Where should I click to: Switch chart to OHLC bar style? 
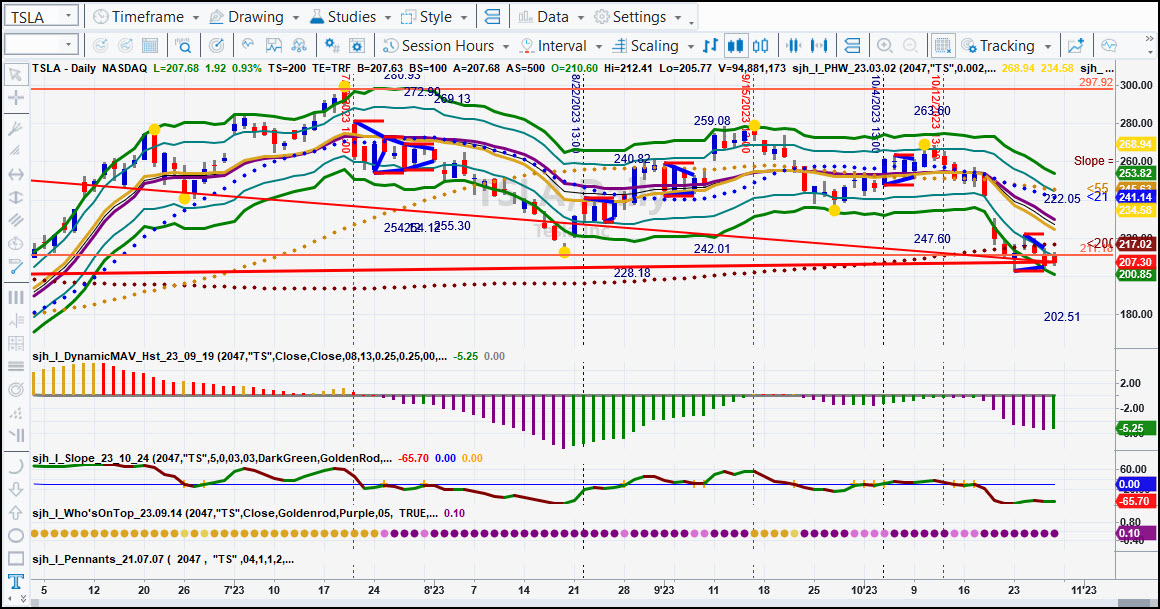pos(710,45)
